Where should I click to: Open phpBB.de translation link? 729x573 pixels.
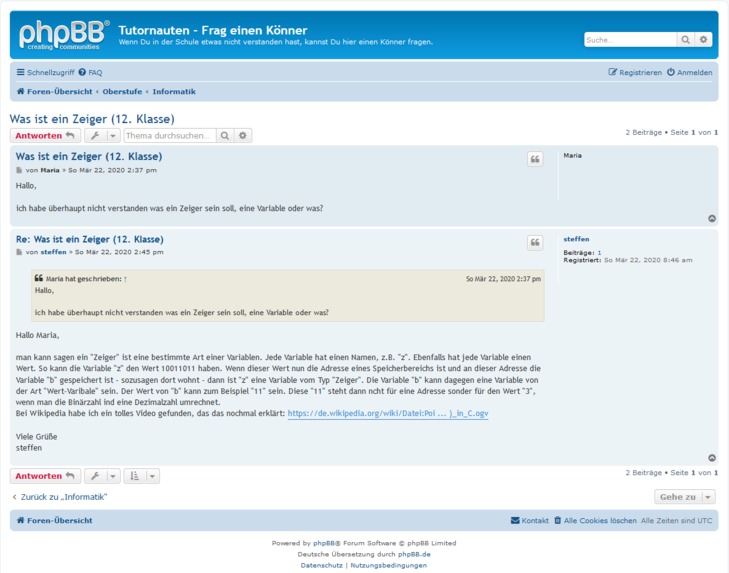414,554
